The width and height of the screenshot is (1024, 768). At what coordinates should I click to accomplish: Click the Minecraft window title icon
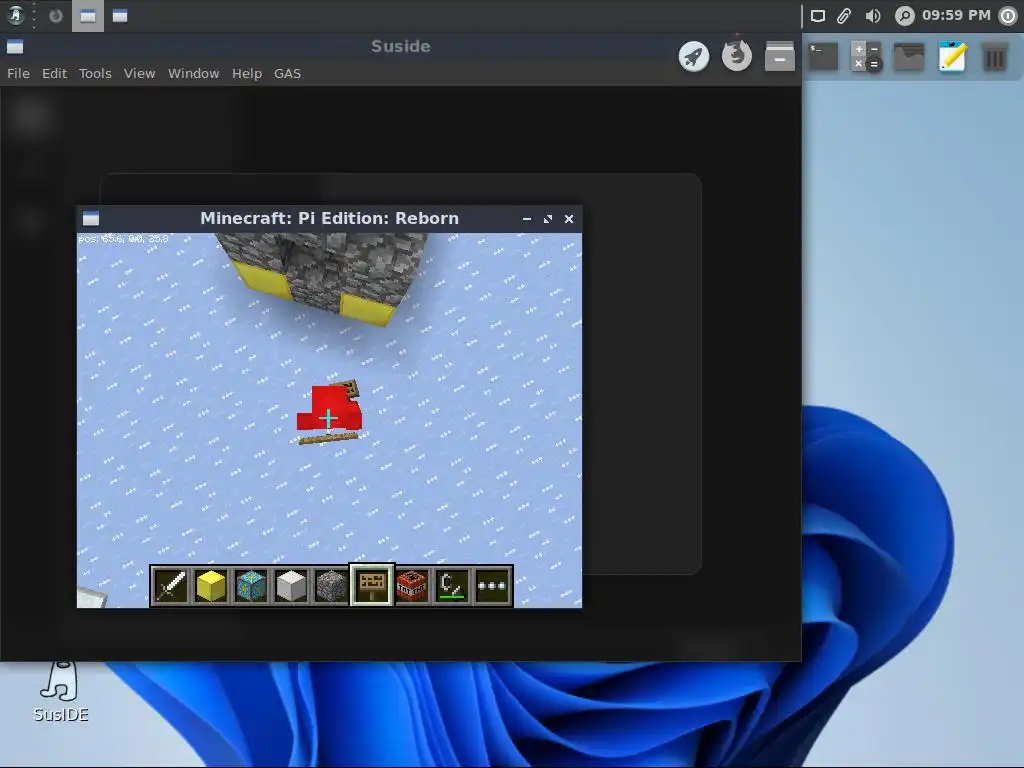[x=91, y=218]
